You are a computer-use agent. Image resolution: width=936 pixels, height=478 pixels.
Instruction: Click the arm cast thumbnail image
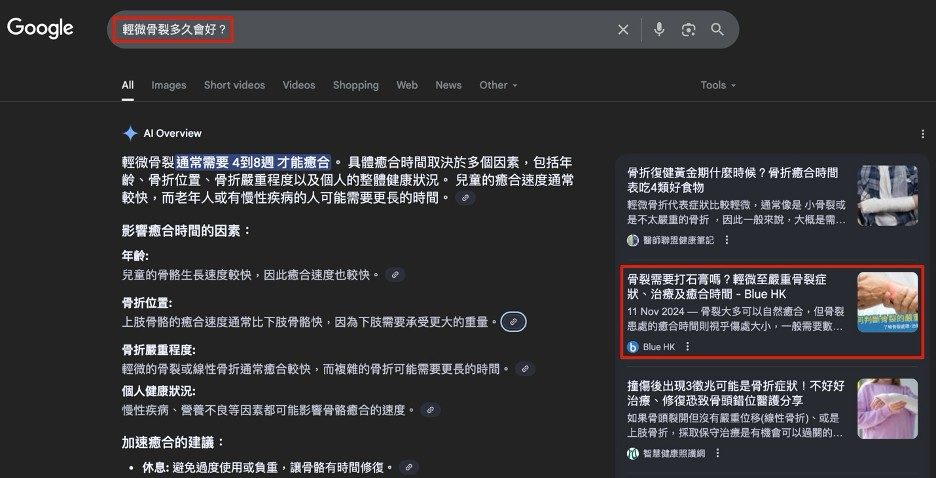888,195
